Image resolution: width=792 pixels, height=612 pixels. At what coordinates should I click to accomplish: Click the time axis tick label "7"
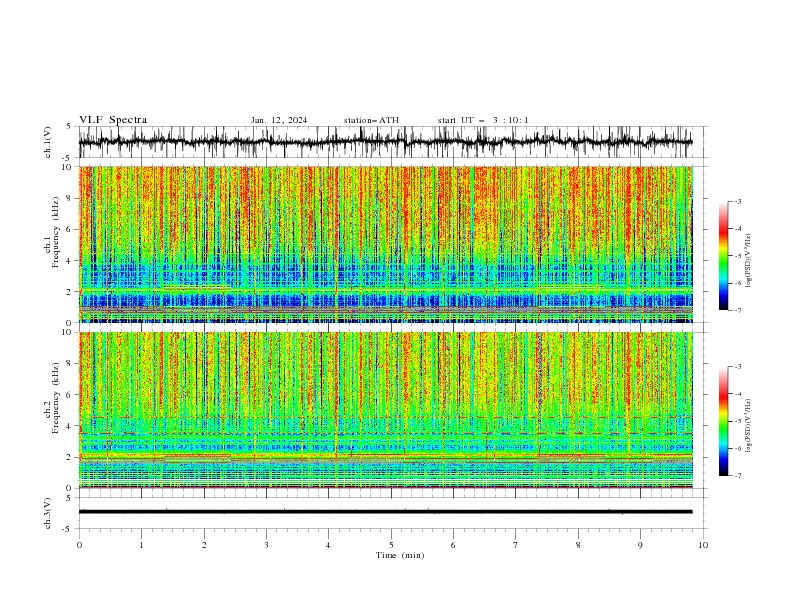point(516,545)
